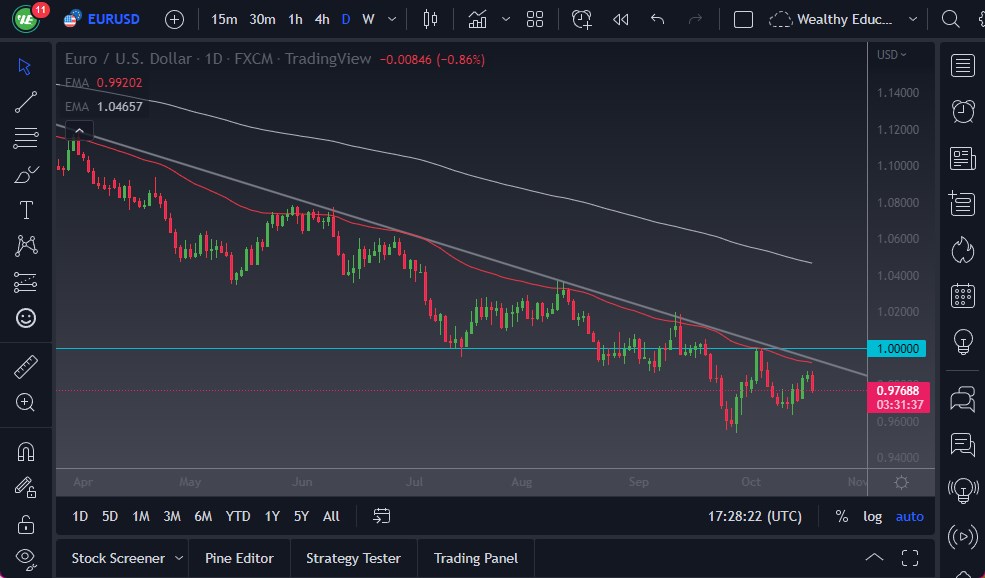The height and width of the screenshot is (578, 985).
Task: Open the timeframe dropdown next to W
Action: [391, 19]
